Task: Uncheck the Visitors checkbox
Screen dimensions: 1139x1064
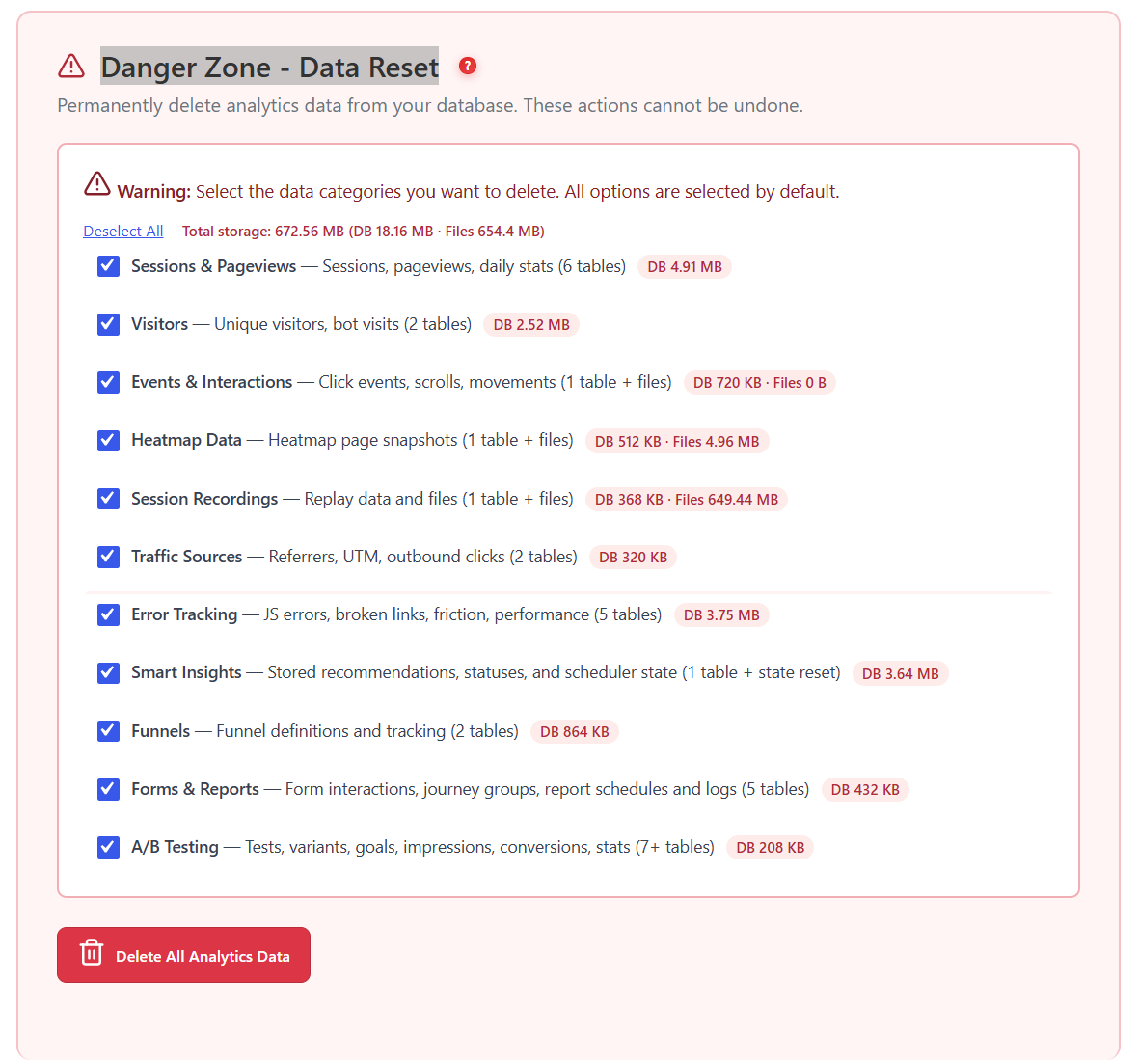Action: [108, 324]
